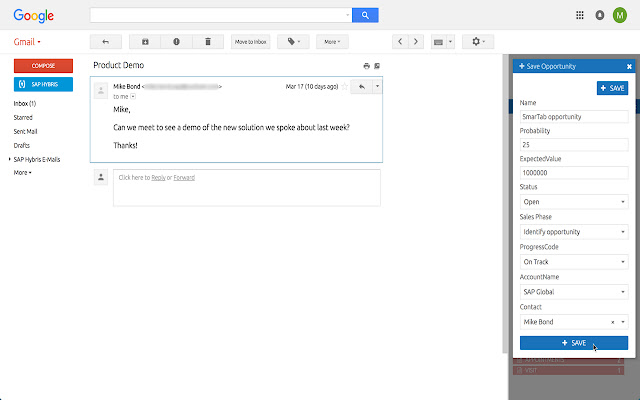Clear the Mike Bond contact selection
Viewport: 640px width, 400px height.
click(613, 322)
